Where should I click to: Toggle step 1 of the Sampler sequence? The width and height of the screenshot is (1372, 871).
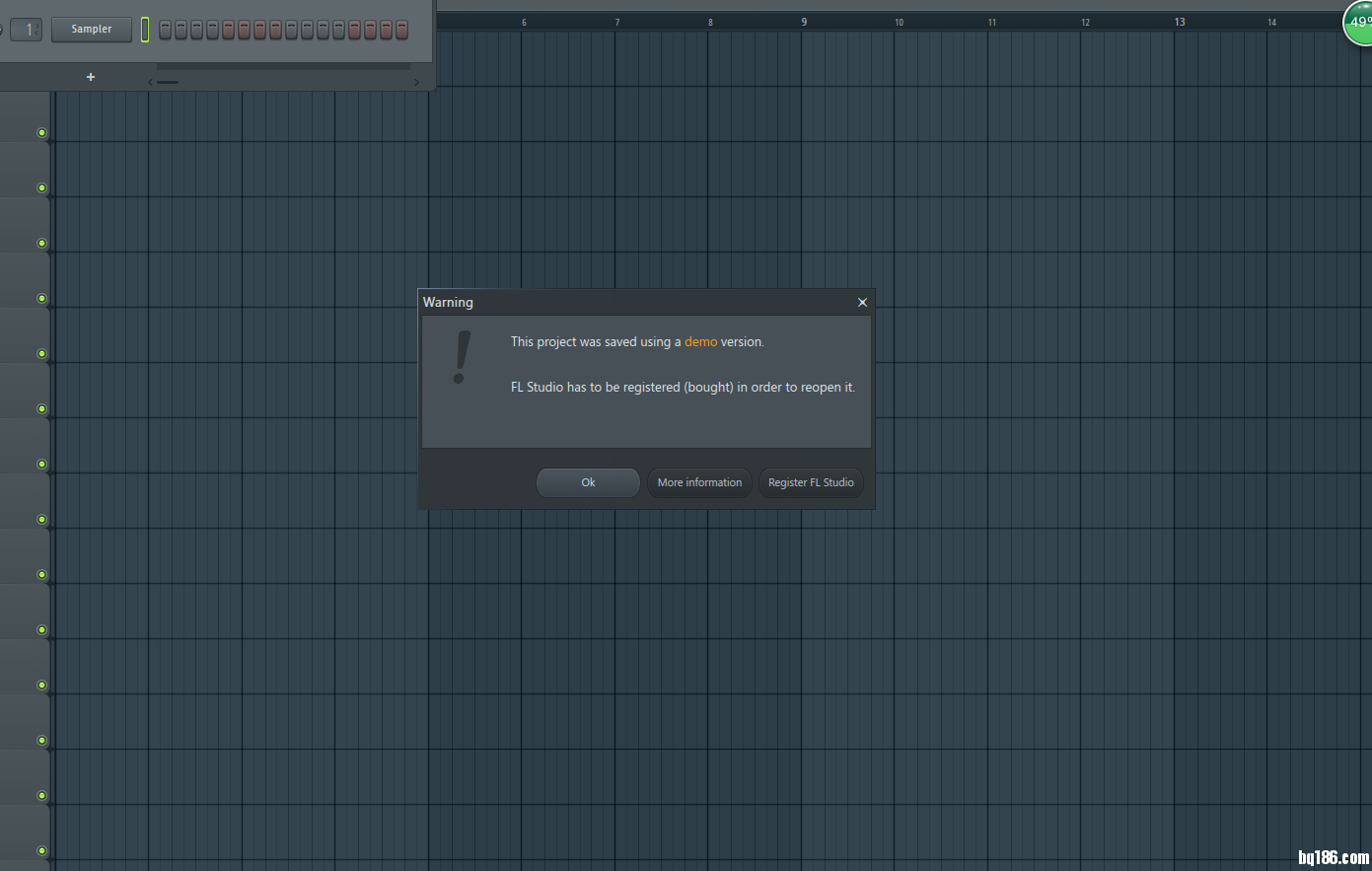click(165, 30)
